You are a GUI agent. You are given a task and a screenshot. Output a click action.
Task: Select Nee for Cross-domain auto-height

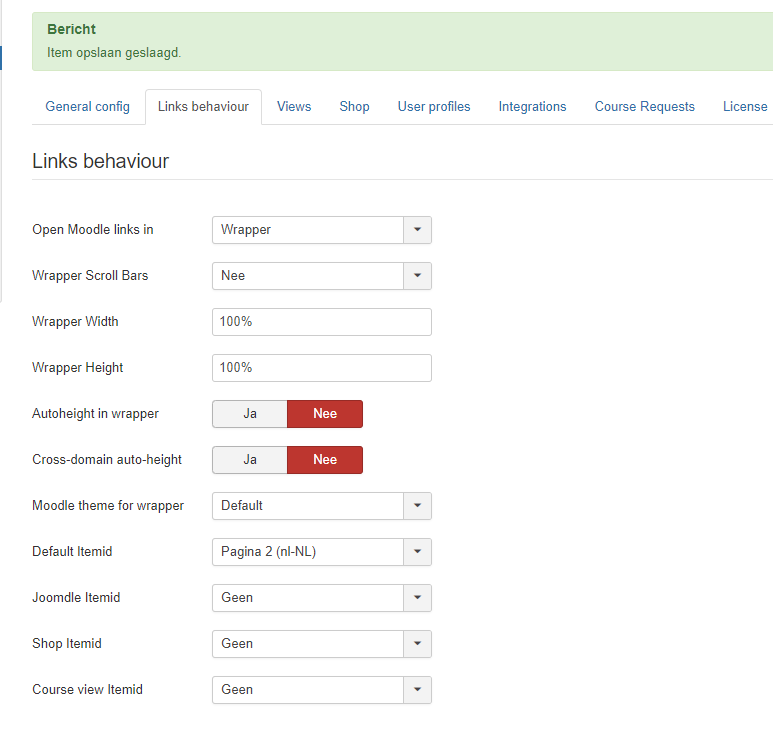click(x=325, y=460)
